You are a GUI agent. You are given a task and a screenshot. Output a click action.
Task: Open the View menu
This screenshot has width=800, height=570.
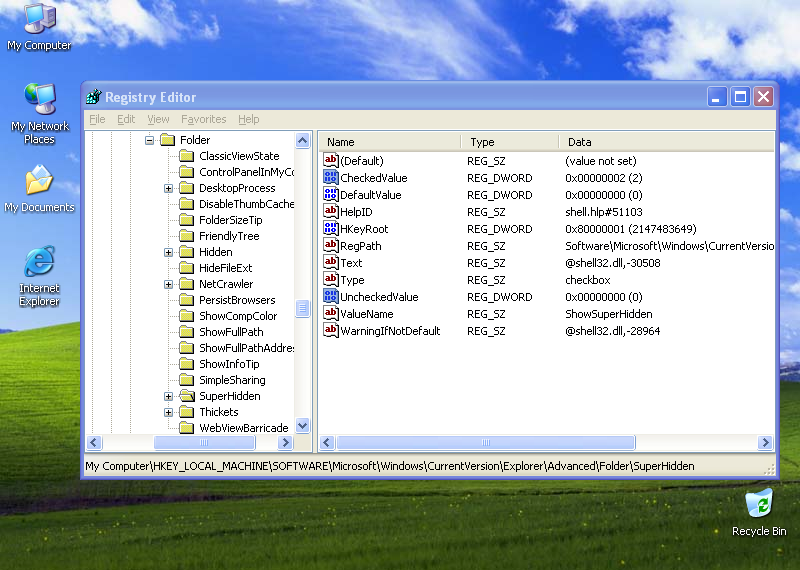[158, 119]
